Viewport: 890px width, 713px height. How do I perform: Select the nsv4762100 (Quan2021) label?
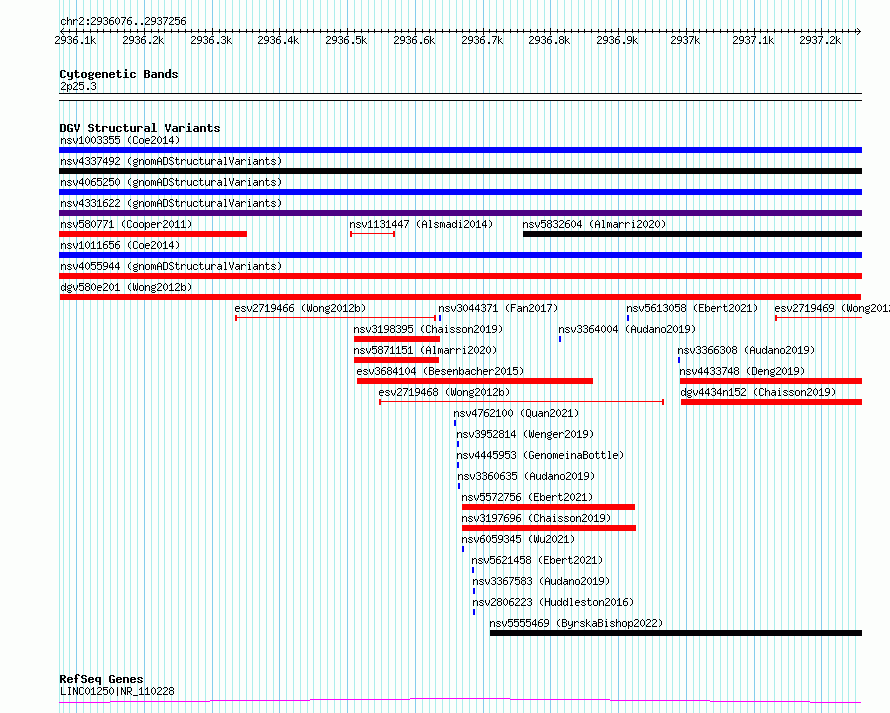pyautogui.click(x=517, y=413)
